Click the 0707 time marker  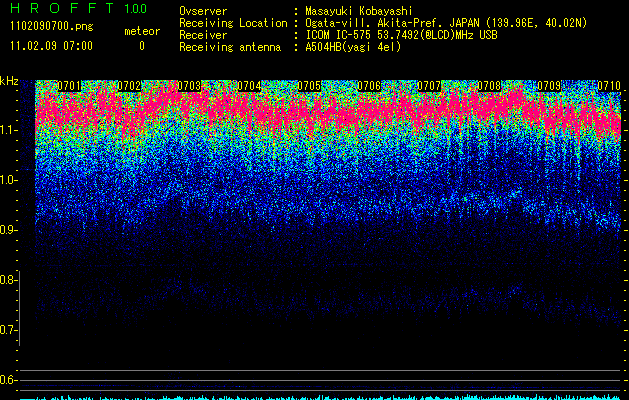click(x=429, y=86)
